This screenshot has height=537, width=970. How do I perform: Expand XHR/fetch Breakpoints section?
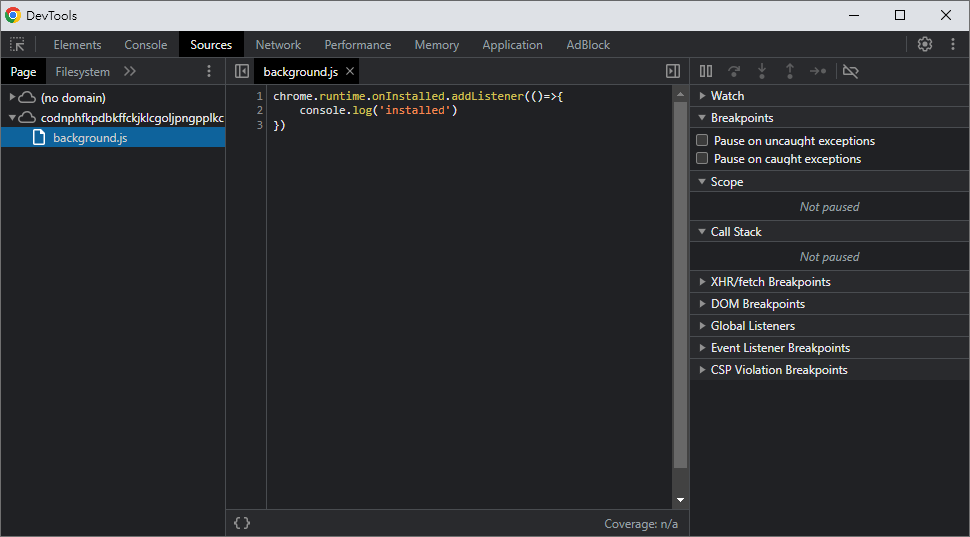(x=770, y=282)
